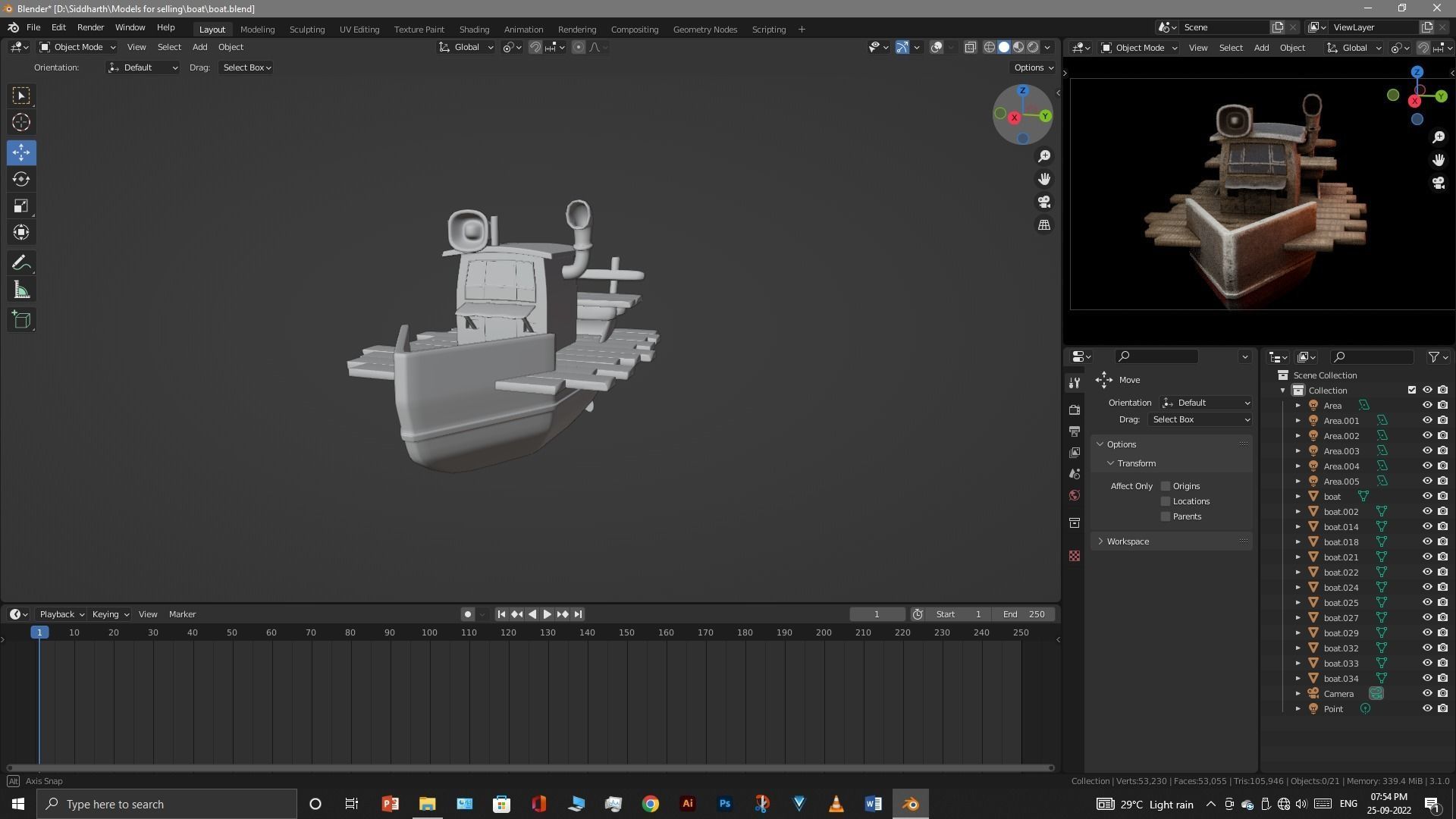The image size is (1456, 819).
Task: Switch to the Shading workspace tab
Action: click(x=474, y=29)
